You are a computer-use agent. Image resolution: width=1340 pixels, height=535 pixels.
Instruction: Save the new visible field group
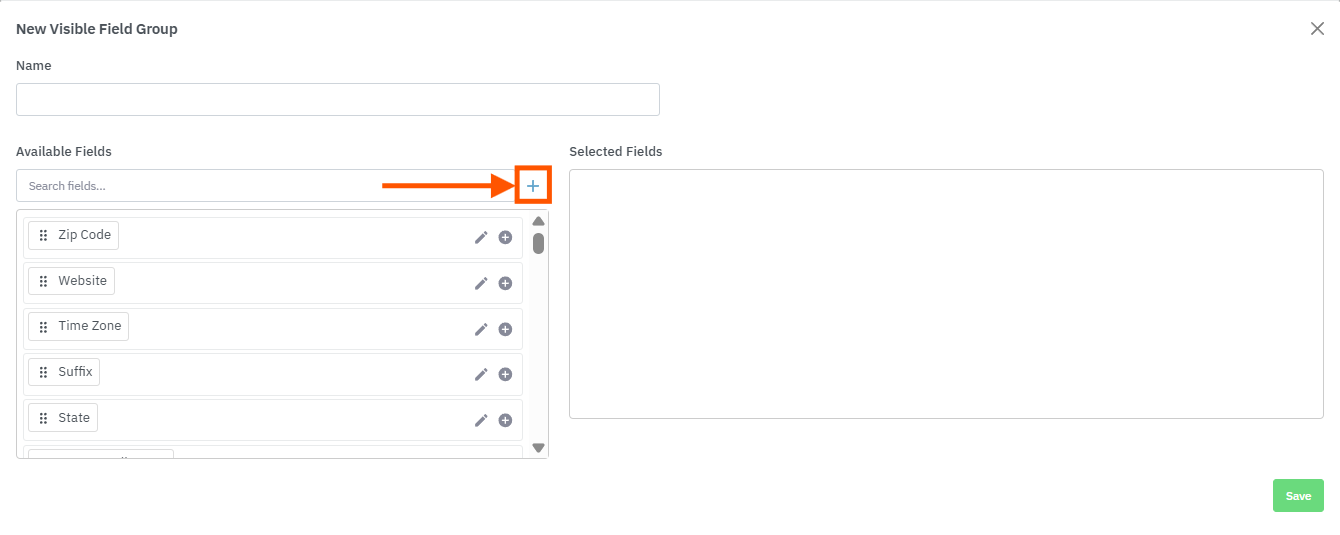pos(1298,496)
